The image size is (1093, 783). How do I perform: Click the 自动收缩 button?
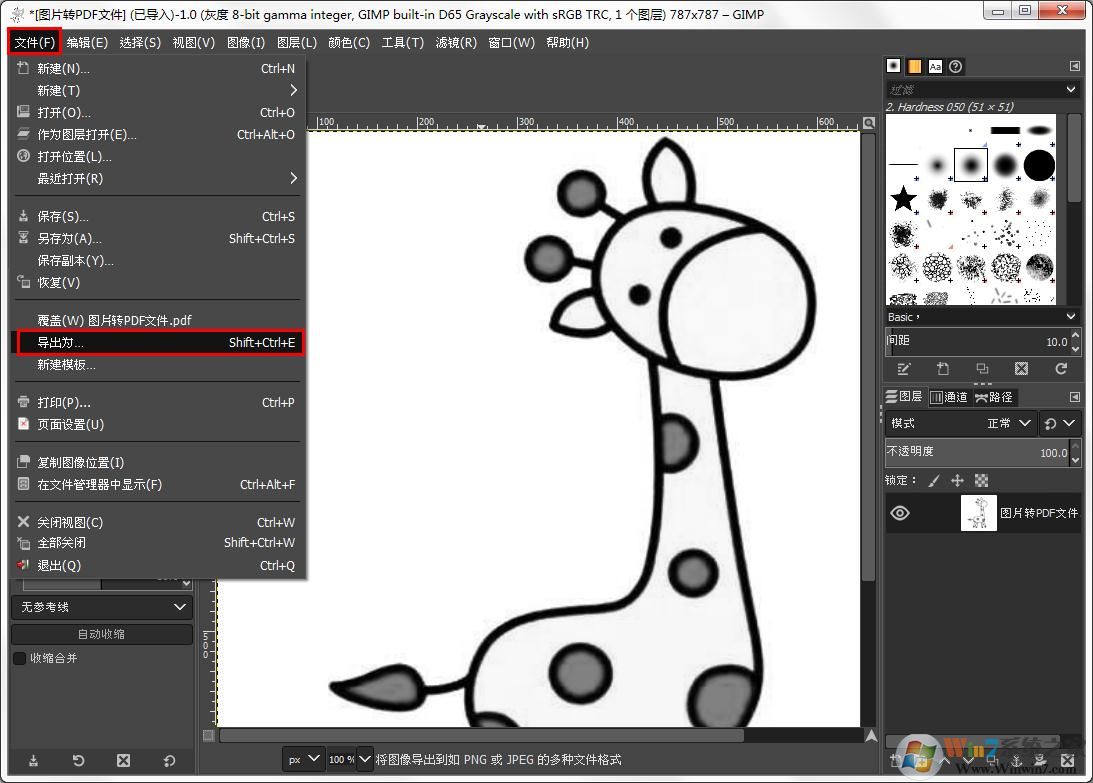(x=101, y=634)
